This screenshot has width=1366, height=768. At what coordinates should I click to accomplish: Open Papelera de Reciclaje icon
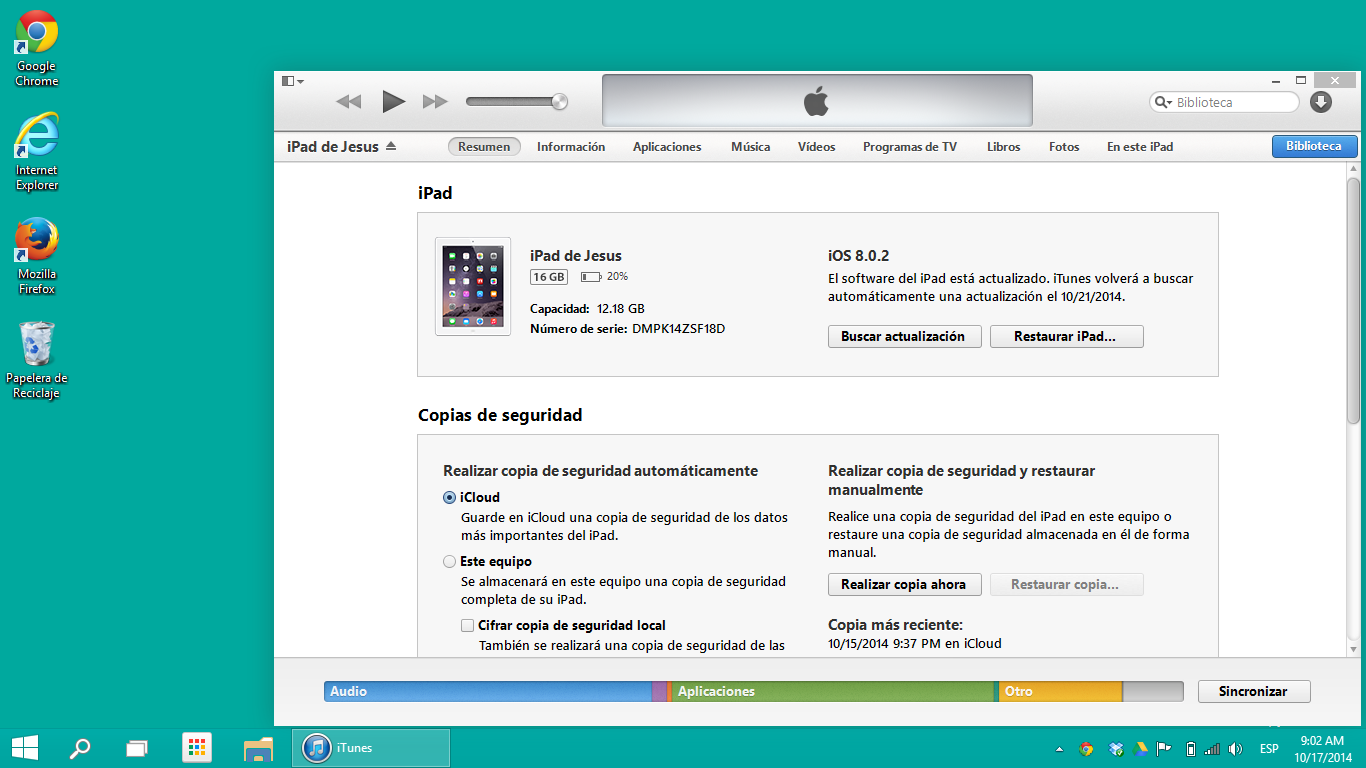coord(37,360)
